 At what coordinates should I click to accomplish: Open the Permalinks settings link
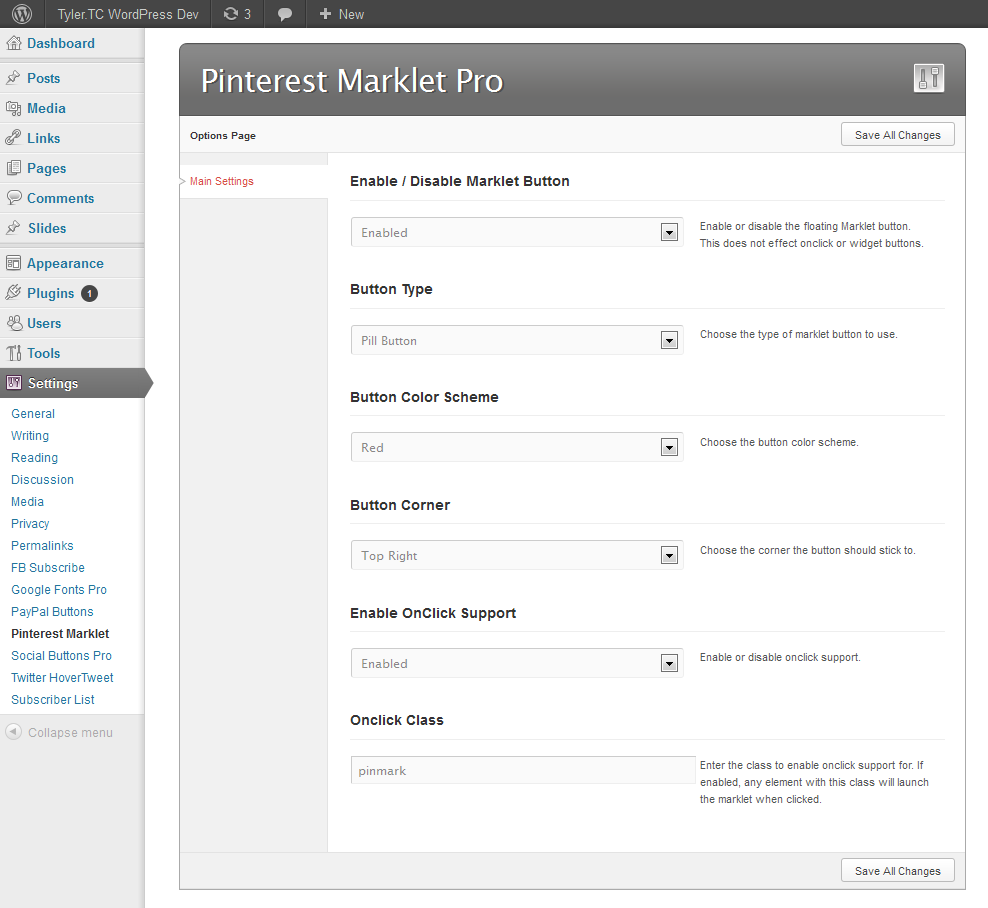pyautogui.click(x=42, y=546)
